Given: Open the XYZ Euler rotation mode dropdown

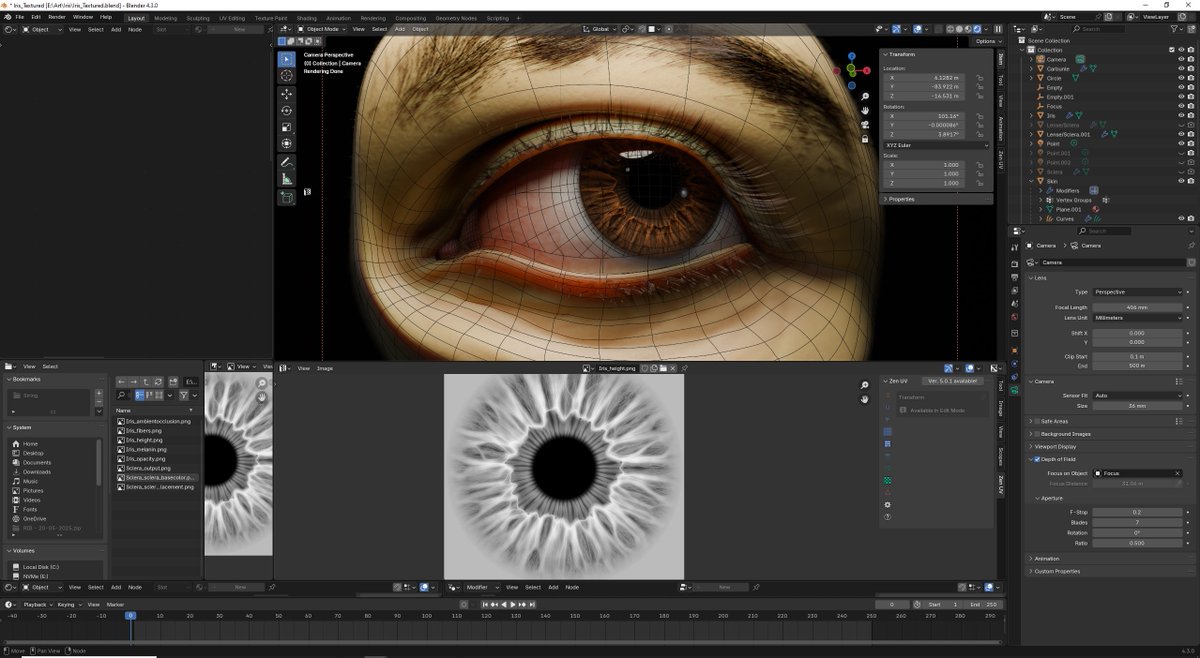Looking at the screenshot, I should pos(935,145).
